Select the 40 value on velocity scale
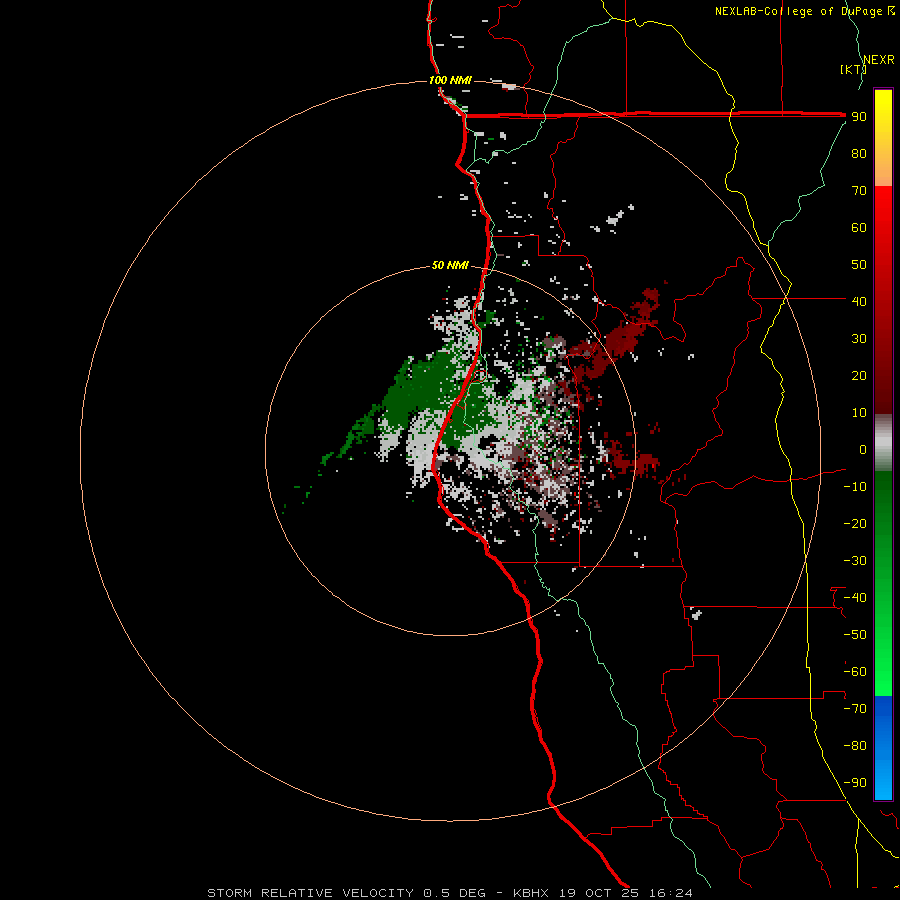 coord(859,301)
